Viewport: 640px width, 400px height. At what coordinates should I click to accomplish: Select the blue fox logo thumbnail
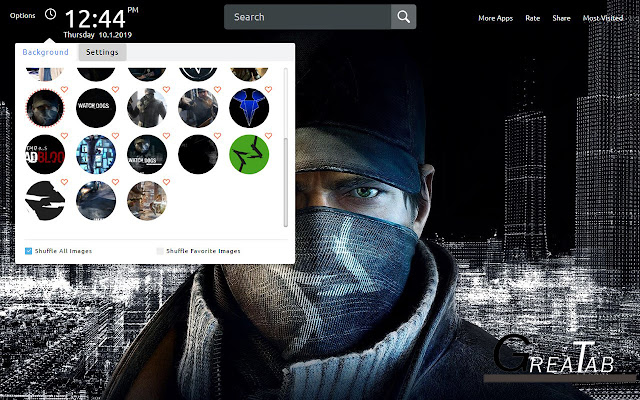[249, 108]
